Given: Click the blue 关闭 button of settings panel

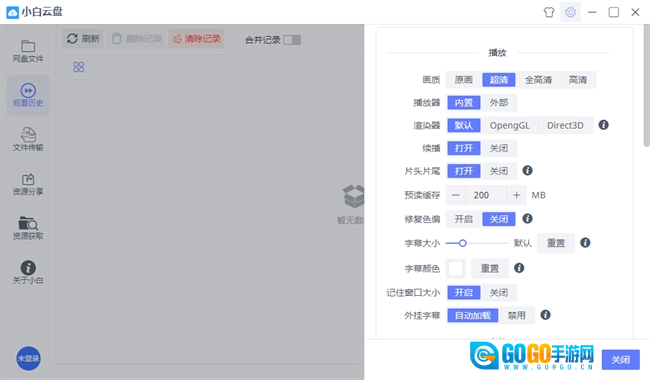Looking at the screenshot, I should coord(621,360).
